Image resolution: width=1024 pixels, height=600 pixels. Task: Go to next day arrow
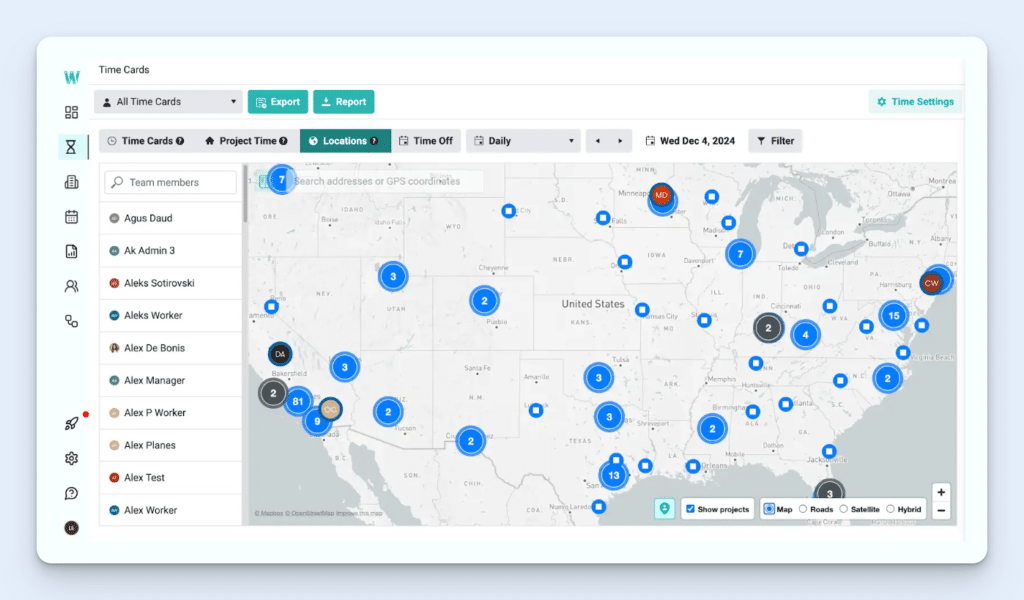click(620, 141)
